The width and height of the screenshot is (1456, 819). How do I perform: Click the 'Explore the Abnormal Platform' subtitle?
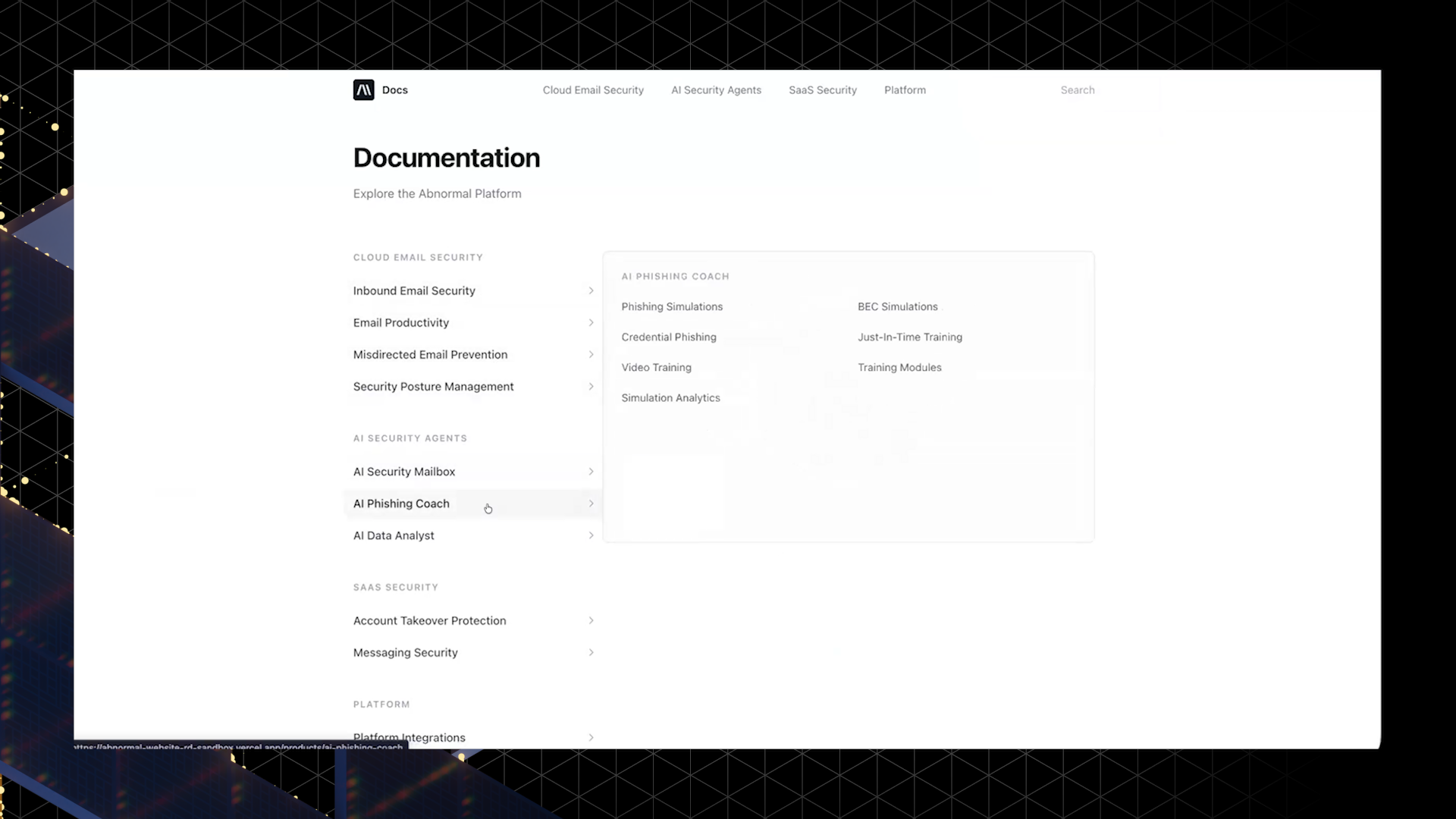438,194
